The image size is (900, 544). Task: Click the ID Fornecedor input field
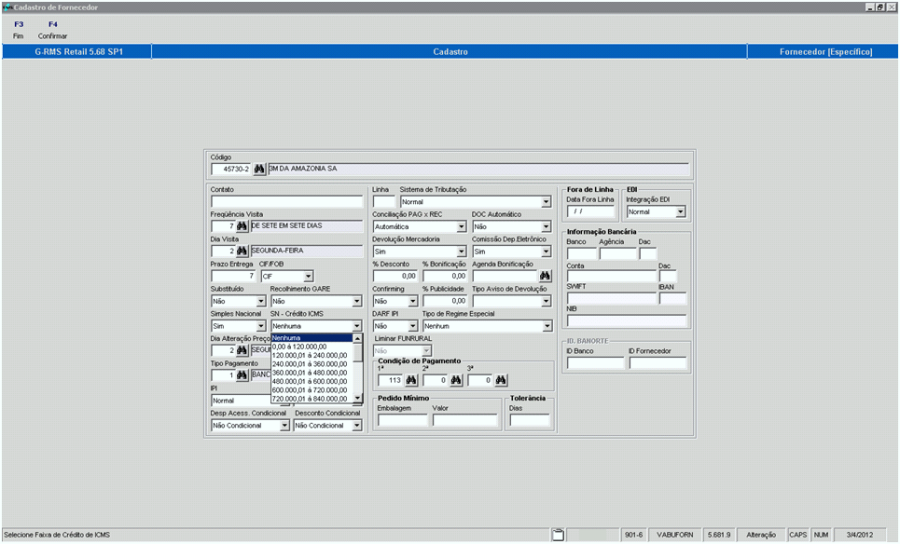(658, 363)
